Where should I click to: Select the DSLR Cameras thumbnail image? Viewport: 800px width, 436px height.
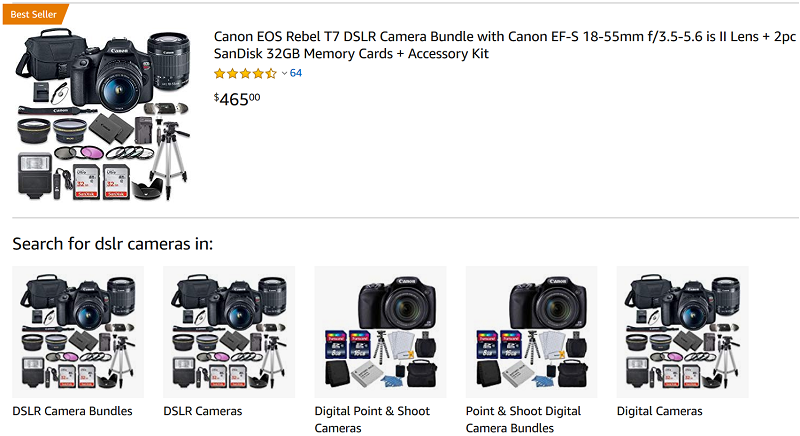(x=229, y=333)
